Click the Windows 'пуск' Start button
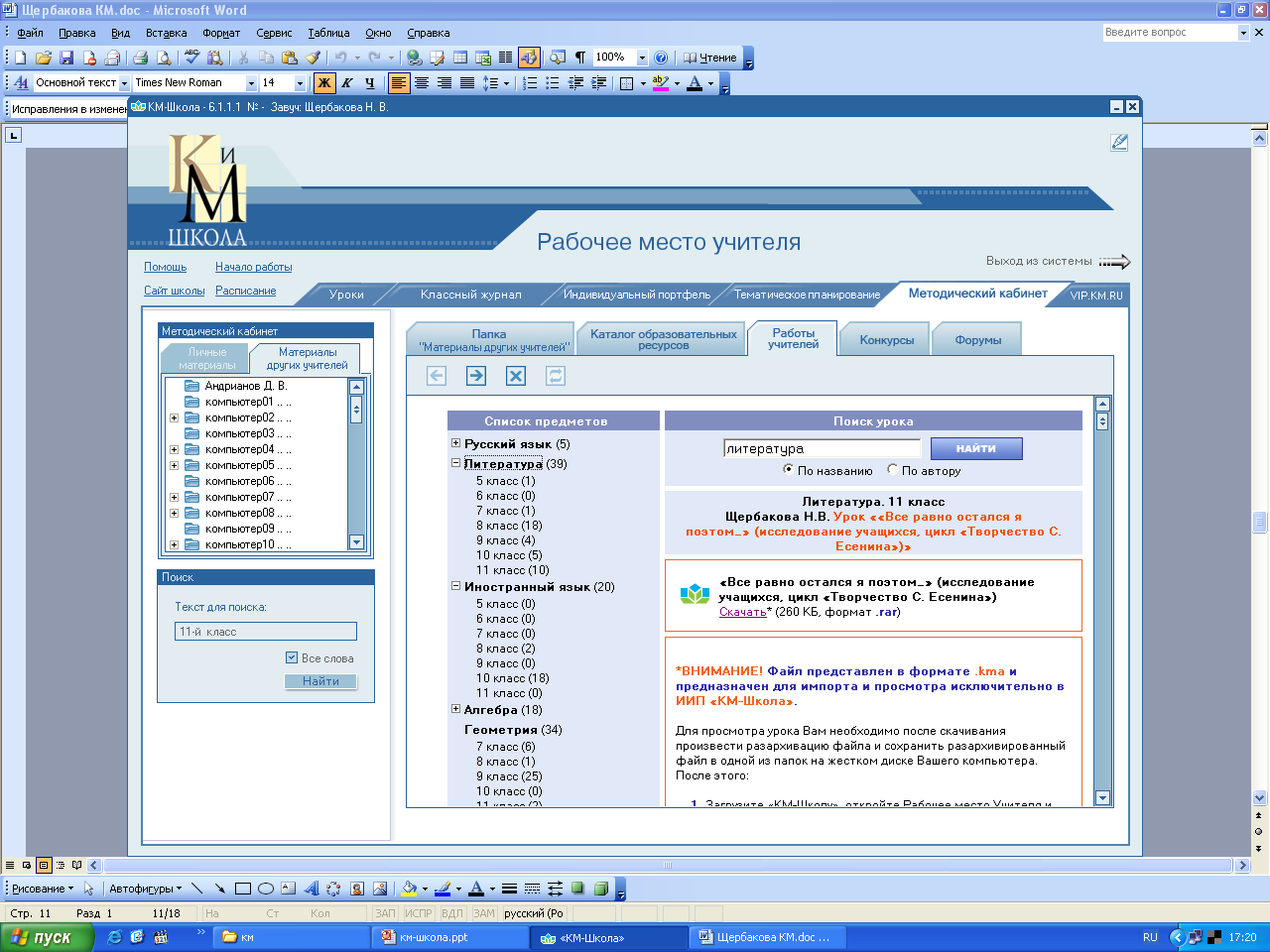 pos(47,937)
